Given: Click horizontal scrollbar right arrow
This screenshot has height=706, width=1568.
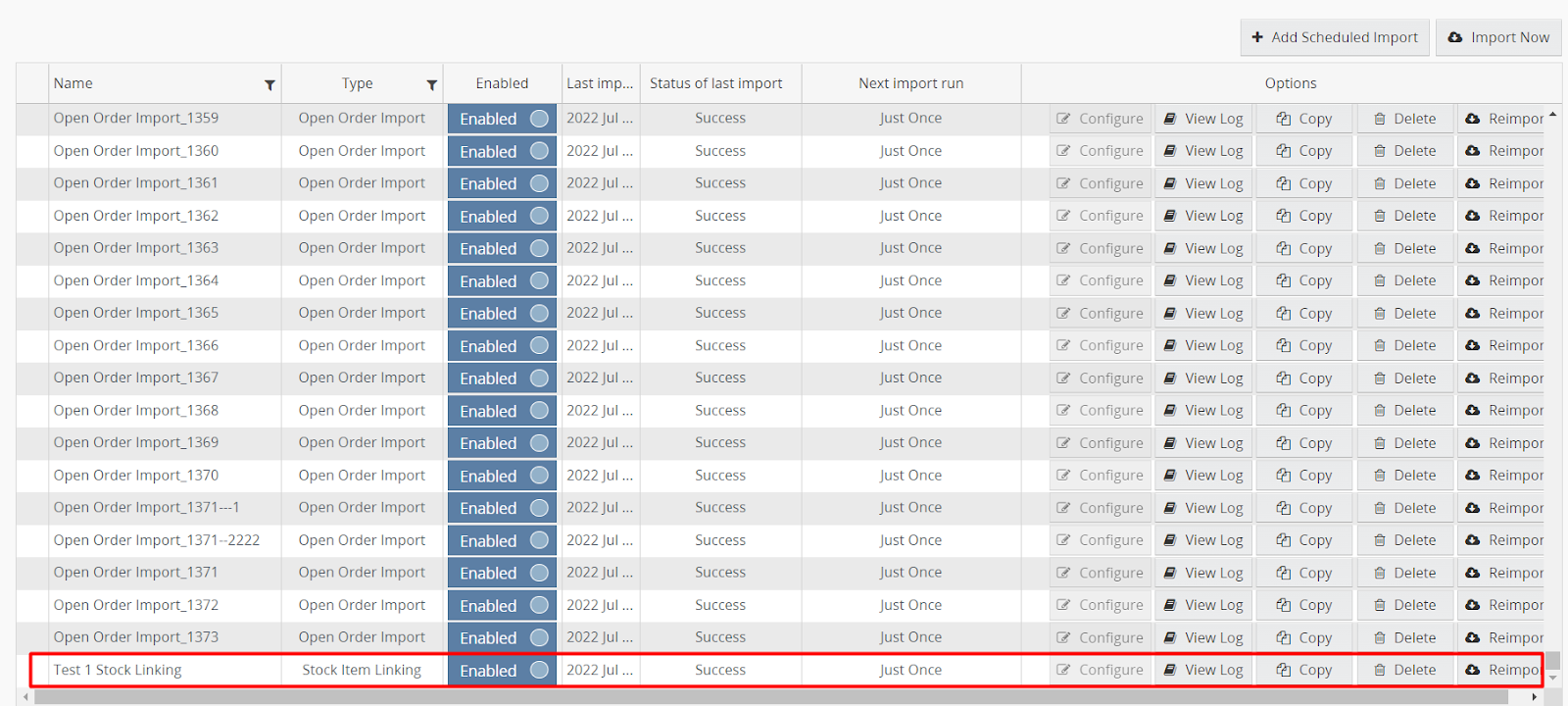Looking at the screenshot, I should point(1534,697).
